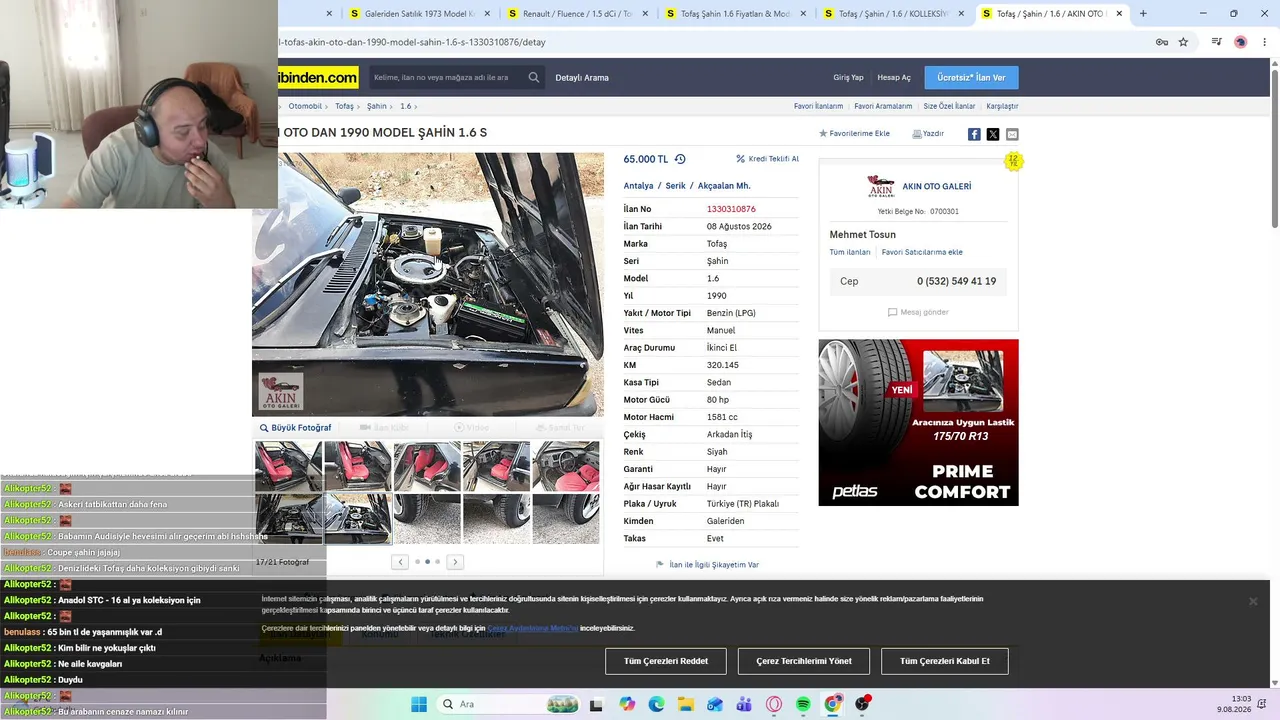Click the price history clock icon

[x=680, y=159]
